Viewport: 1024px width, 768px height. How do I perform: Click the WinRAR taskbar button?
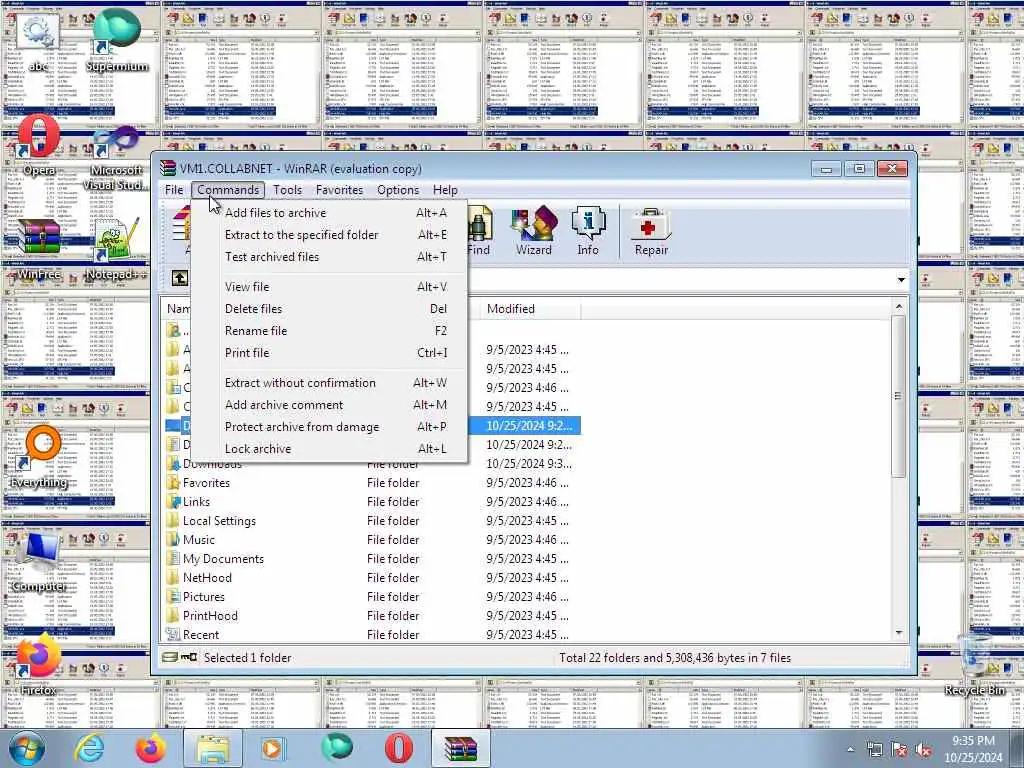click(x=461, y=748)
